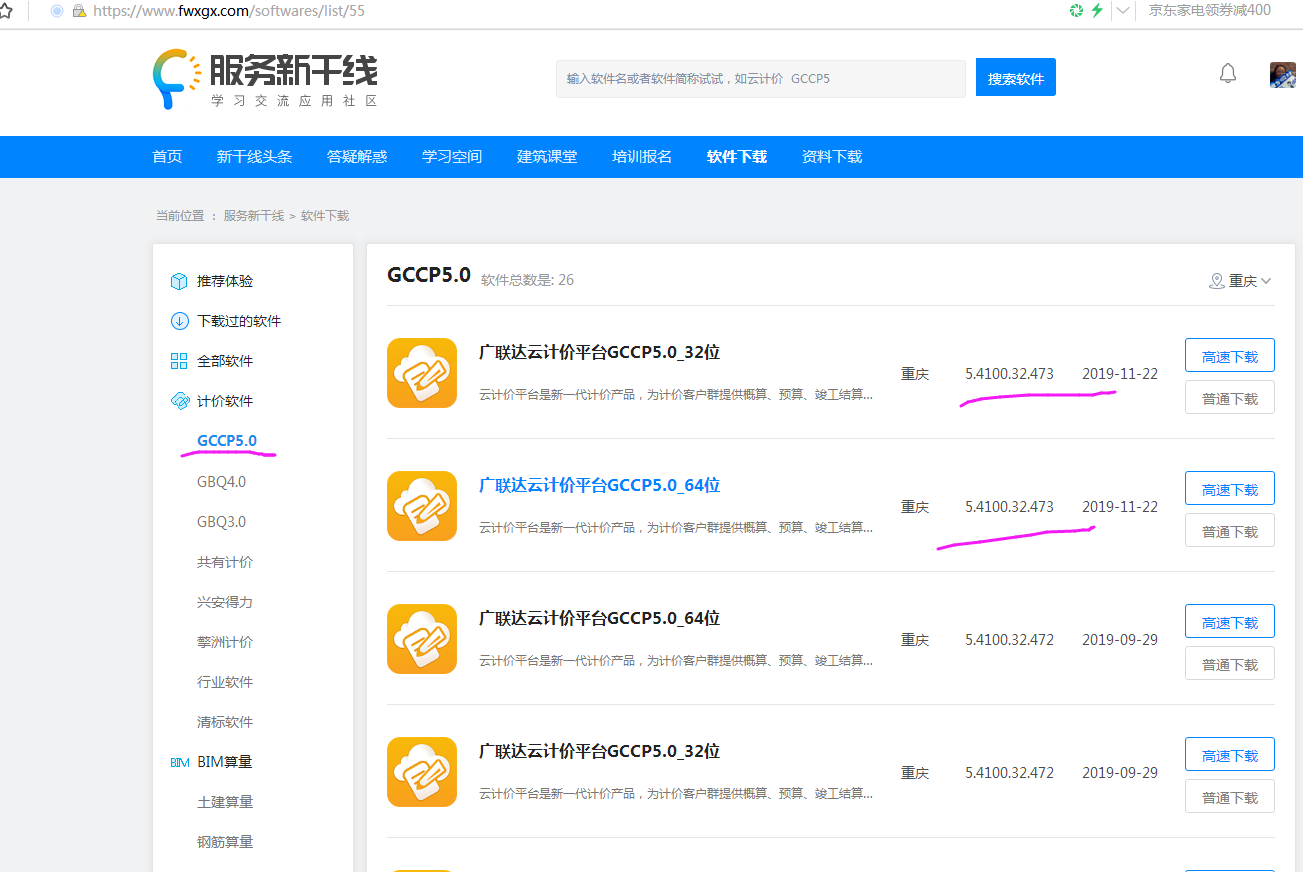Click the location pin icon beside 重庆
The image size is (1303, 872).
point(1217,281)
